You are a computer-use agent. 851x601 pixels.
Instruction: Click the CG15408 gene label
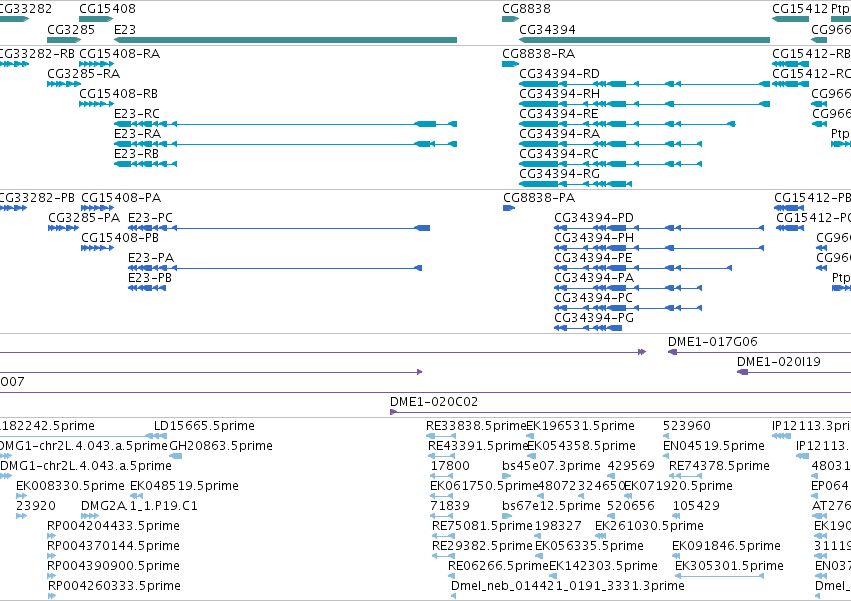coord(107,9)
